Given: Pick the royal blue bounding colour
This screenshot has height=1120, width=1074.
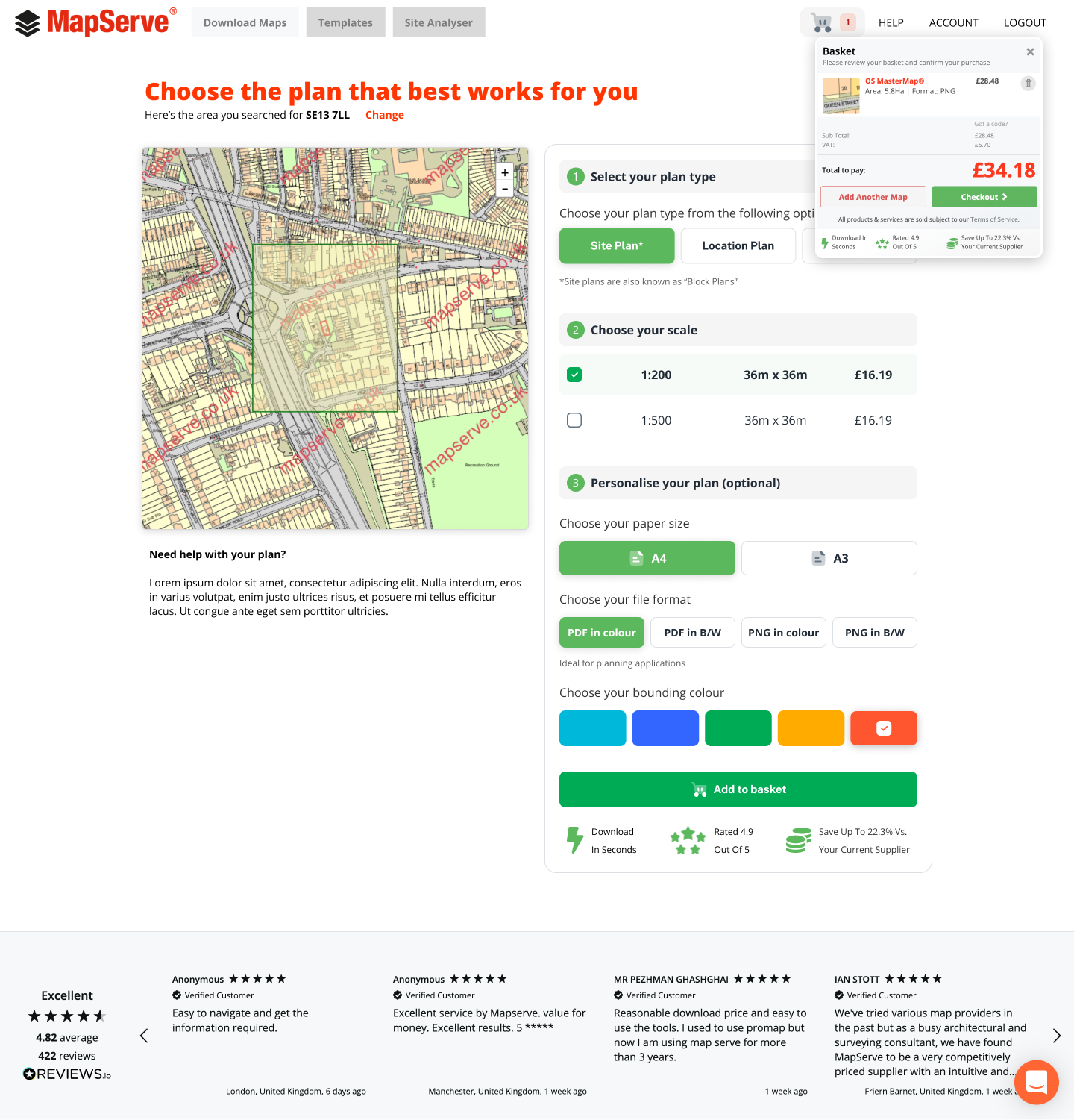Looking at the screenshot, I should pos(665,728).
